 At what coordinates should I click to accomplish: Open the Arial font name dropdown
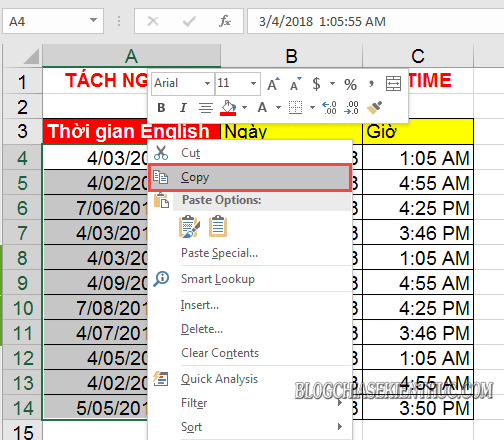(x=207, y=83)
